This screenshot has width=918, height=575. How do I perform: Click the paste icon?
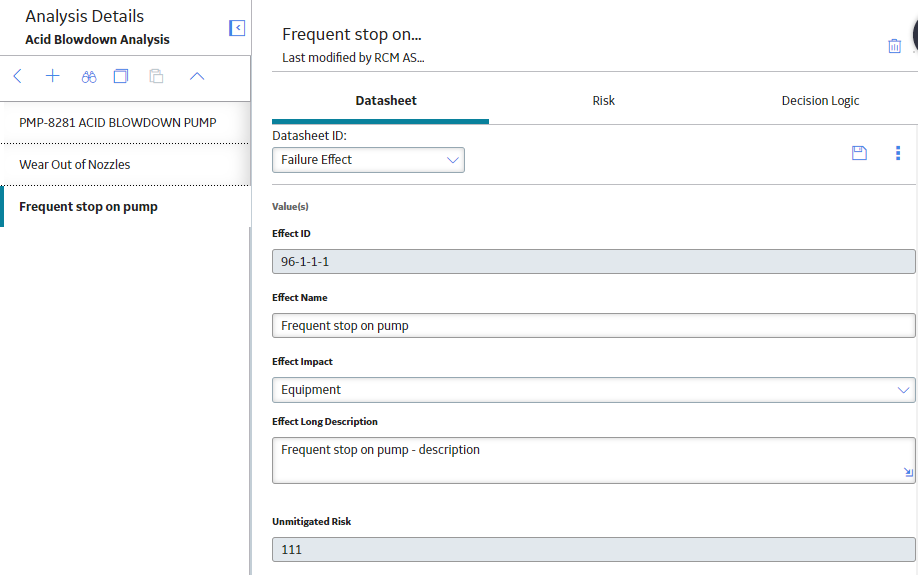(x=156, y=76)
